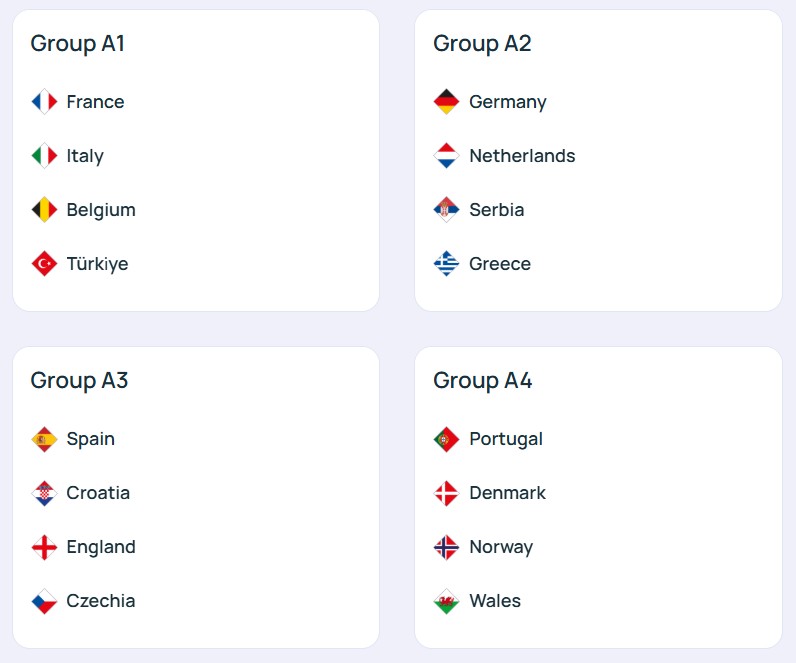Click the Serbia flag icon
This screenshot has width=796, height=663.
pyautogui.click(x=446, y=210)
